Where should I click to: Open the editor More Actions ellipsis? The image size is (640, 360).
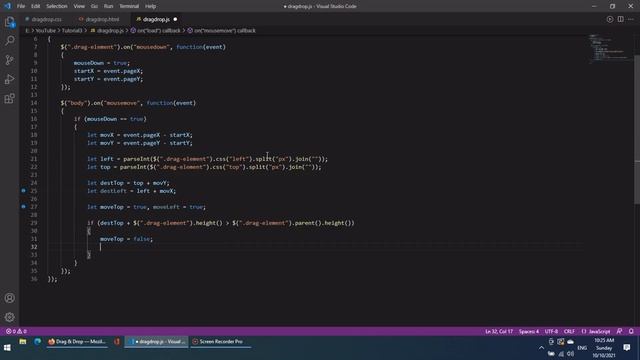(x=631, y=19)
